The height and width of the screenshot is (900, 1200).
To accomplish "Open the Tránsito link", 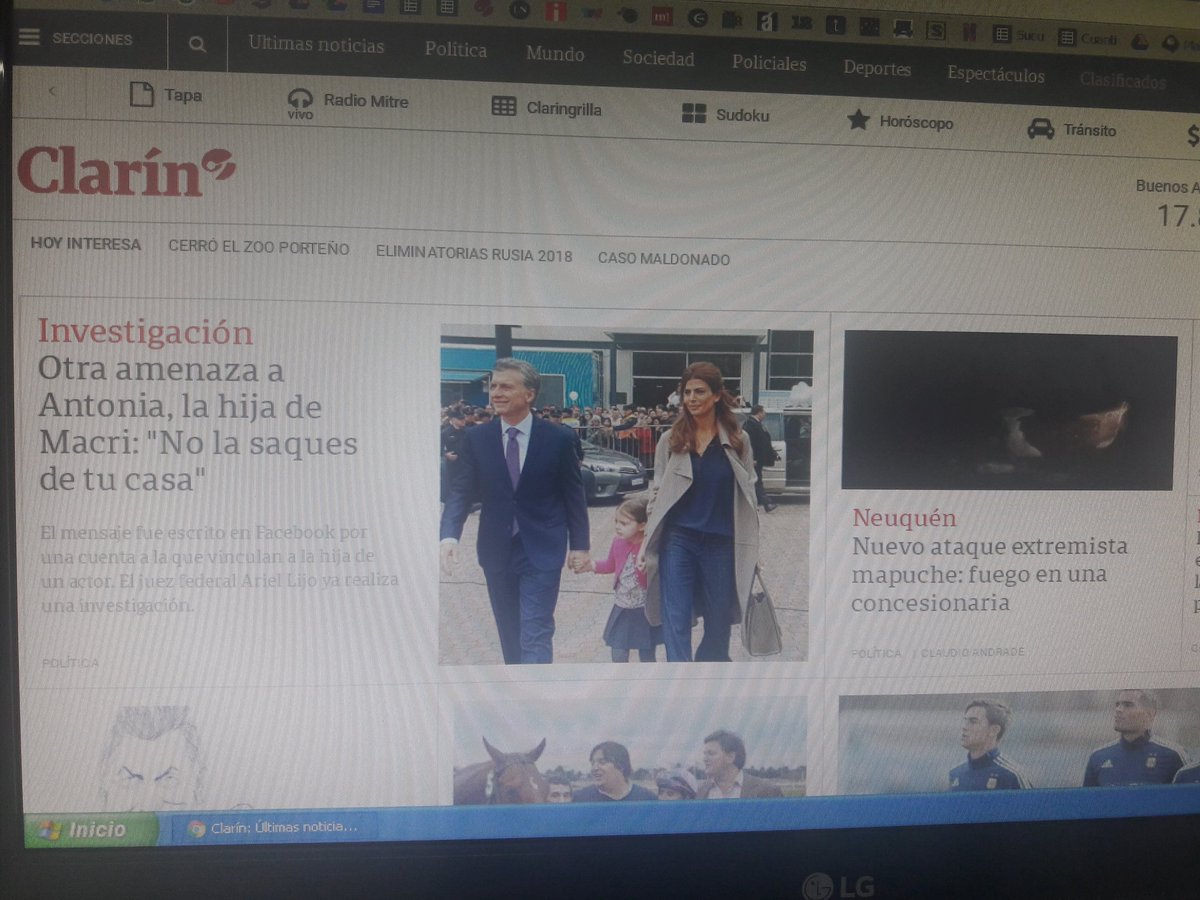I will 1089,130.
